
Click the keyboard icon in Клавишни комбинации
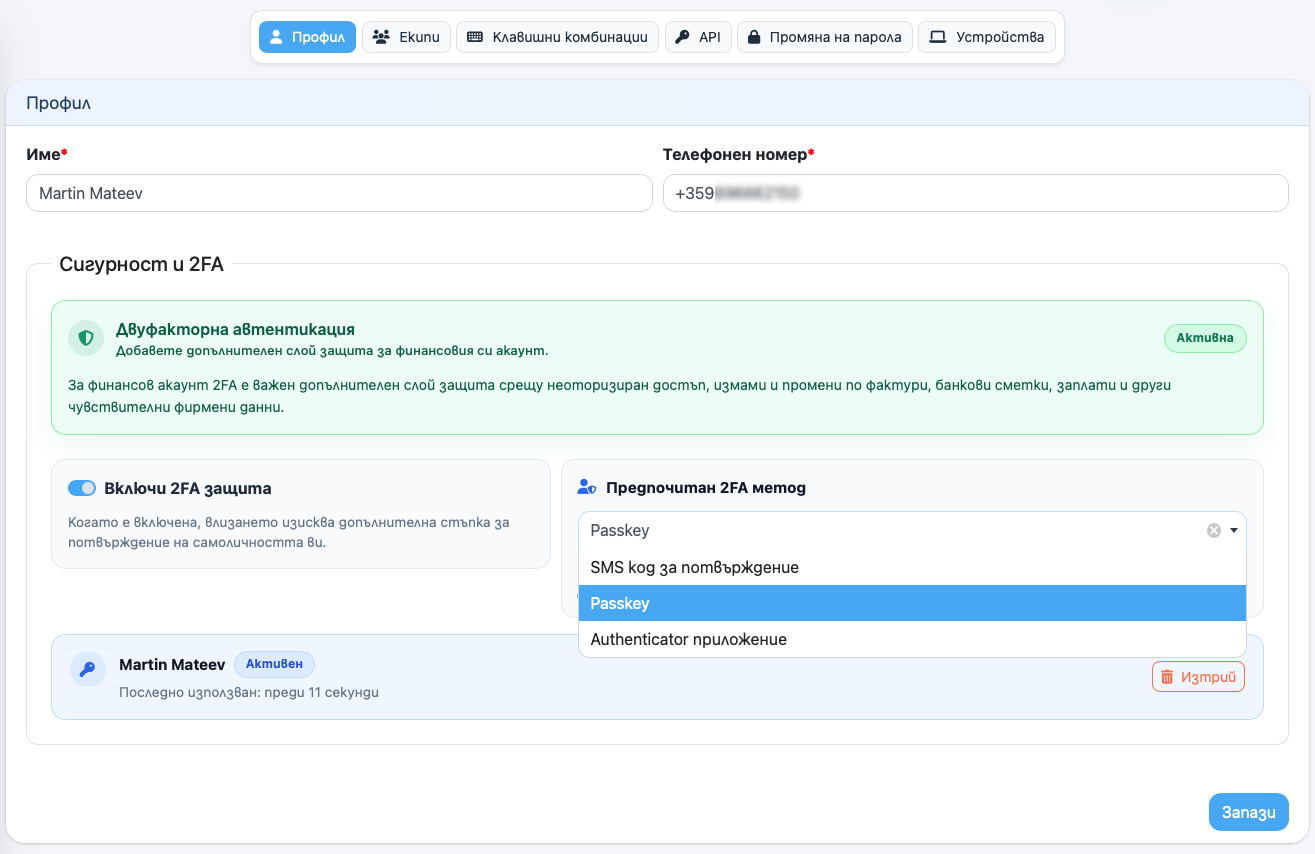tap(474, 37)
